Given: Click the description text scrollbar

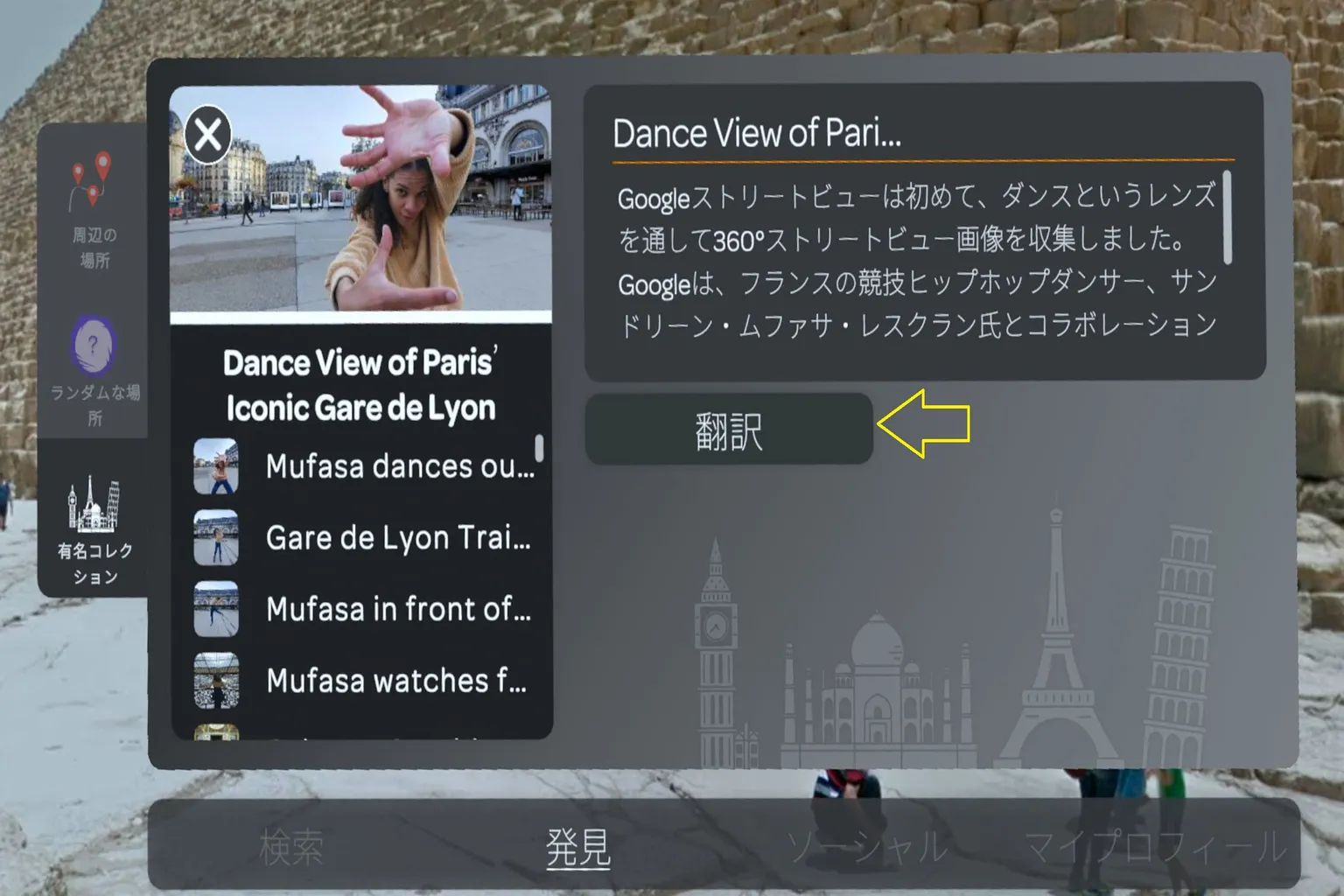Looking at the screenshot, I should pyautogui.click(x=1228, y=217).
